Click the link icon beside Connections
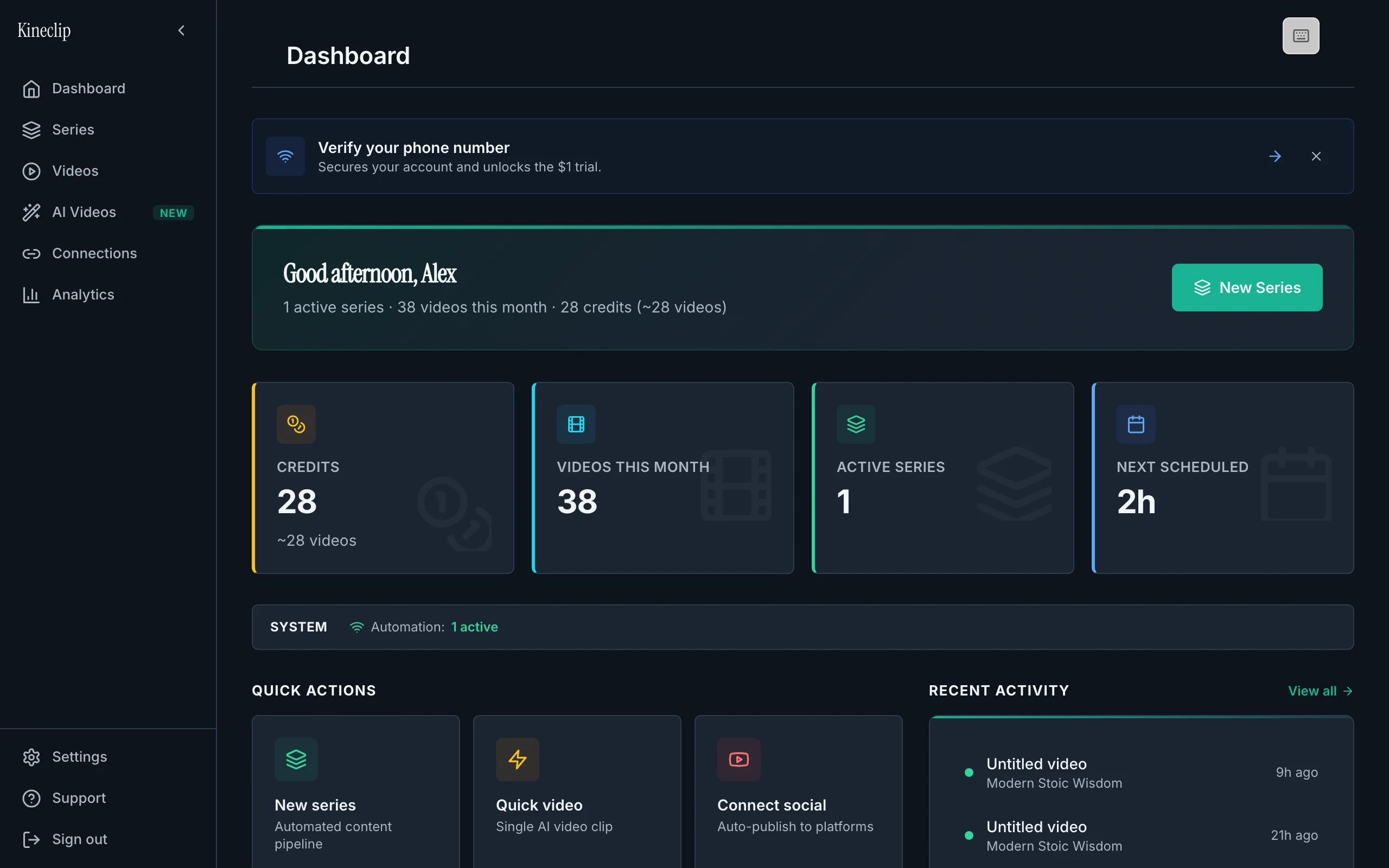Image resolution: width=1389 pixels, height=868 pixels. click(31, 253)
